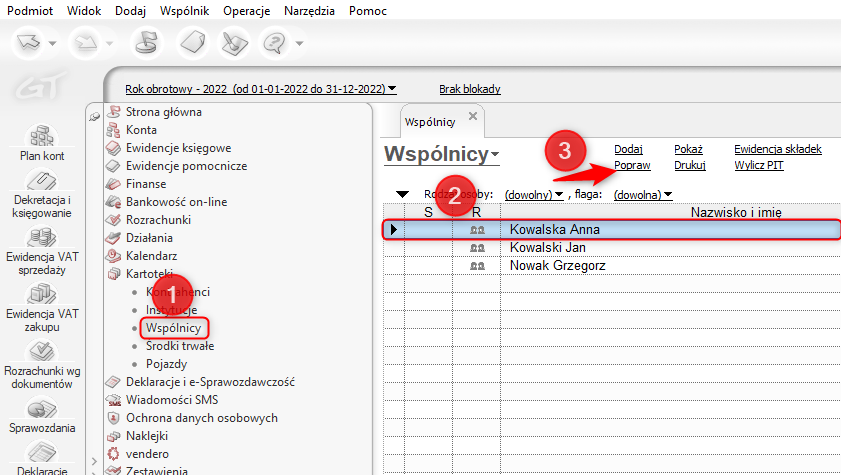This screenshot has height=475, width=841.
Task: Open the Wspólnik menu
Action: pyautogui.click(x=185, y=11)
